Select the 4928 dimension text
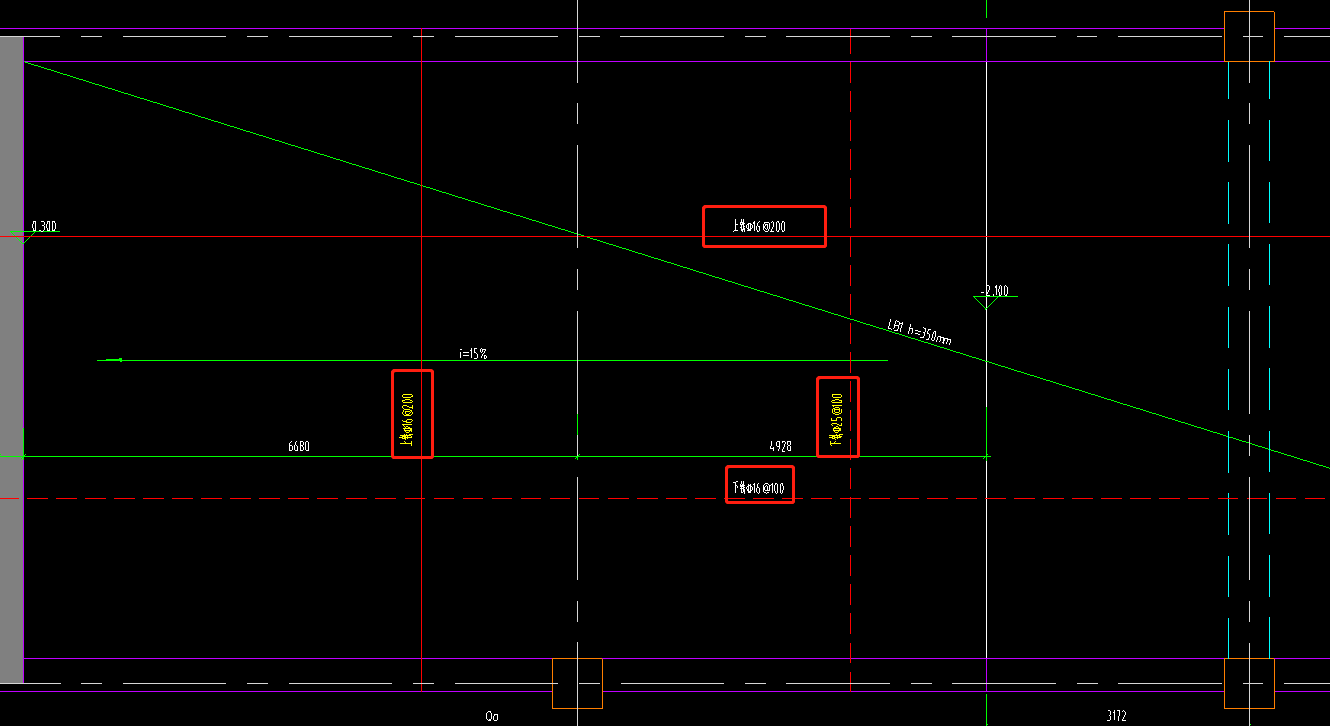Viewport: 1330px width, 726px height. pos(780,447)
